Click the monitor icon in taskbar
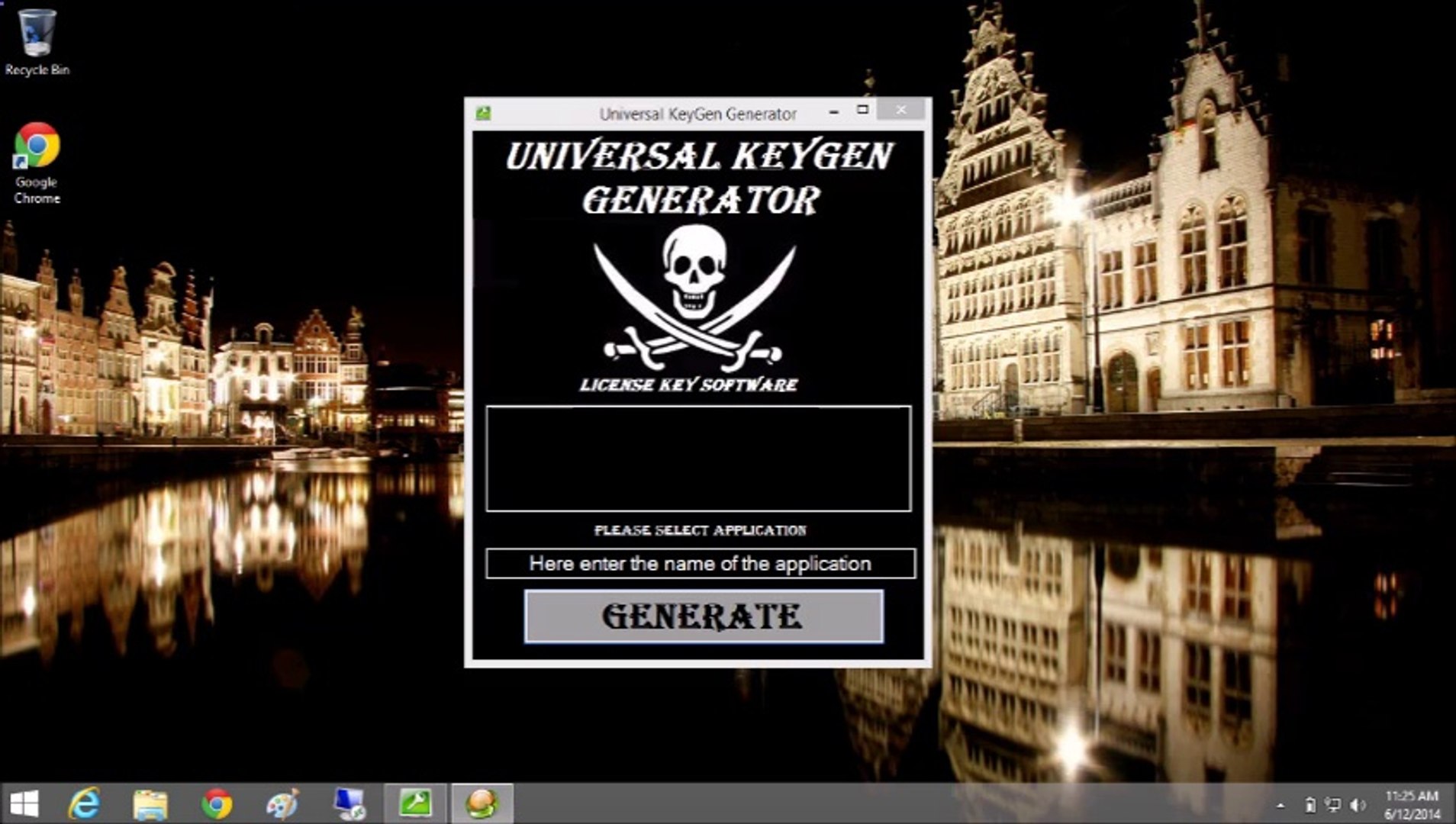Image resolution: width=1456 pixels, height=824 pixels. coord(350,803)
